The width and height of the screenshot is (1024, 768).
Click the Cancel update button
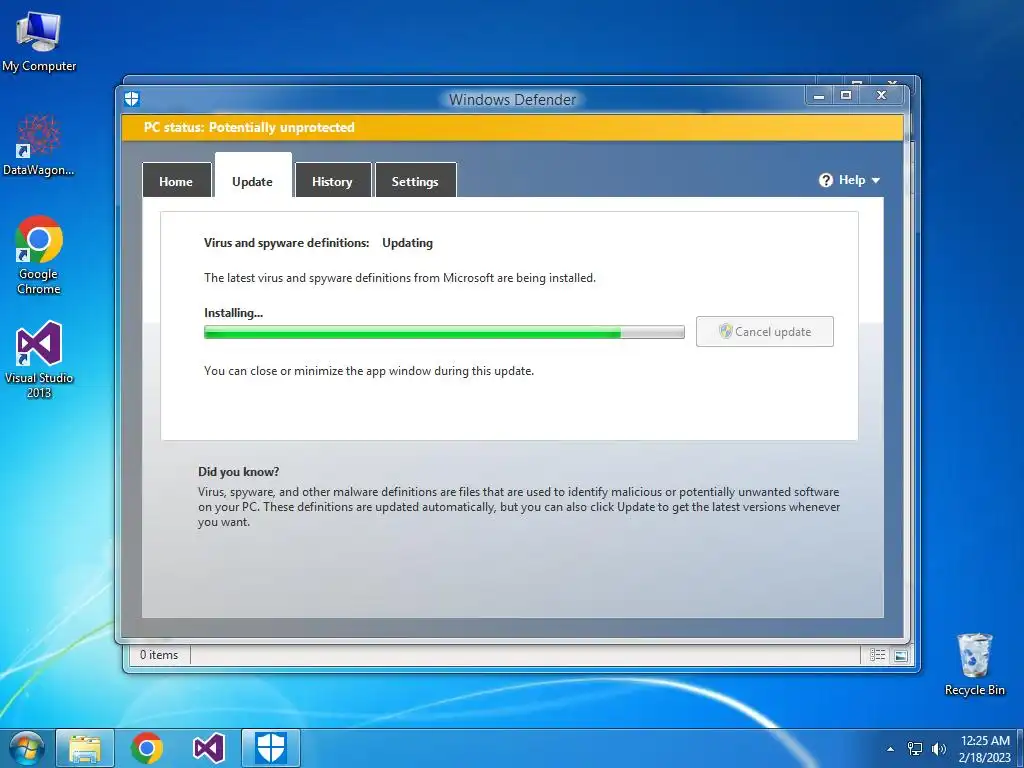[765, 332]
